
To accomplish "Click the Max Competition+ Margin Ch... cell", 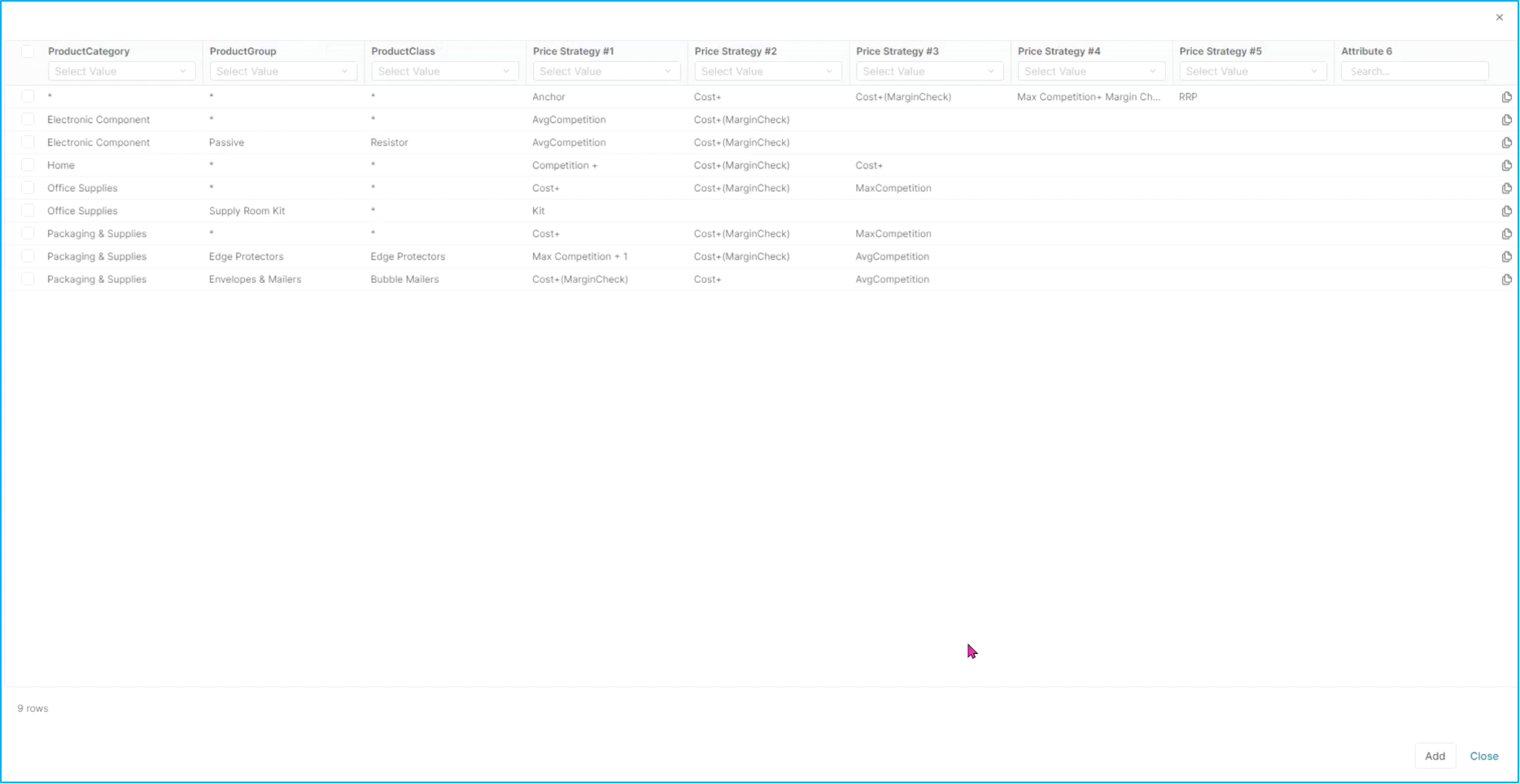I will point(1089,97).
